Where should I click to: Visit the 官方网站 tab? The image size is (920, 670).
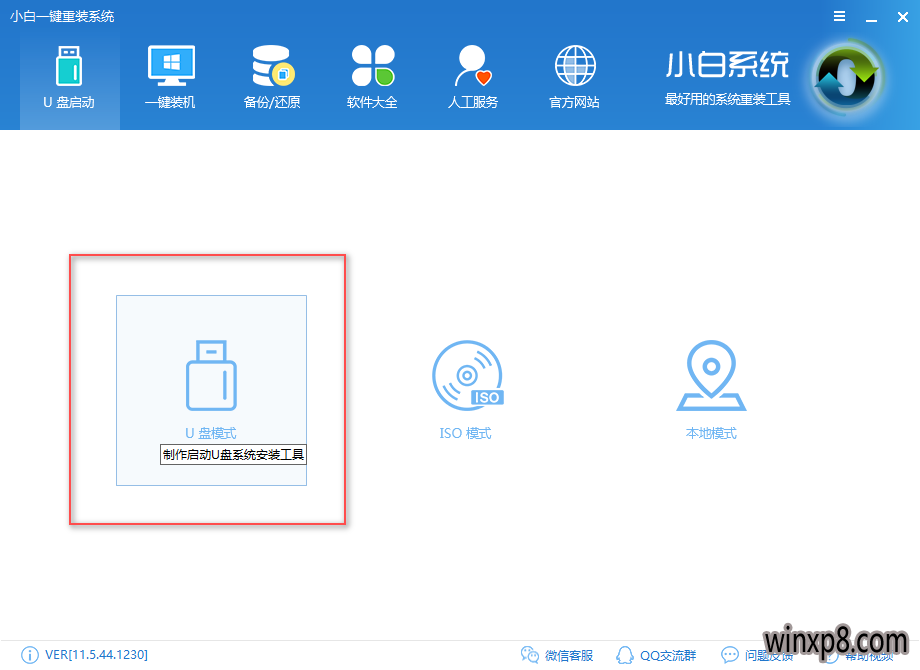point(574,79)
